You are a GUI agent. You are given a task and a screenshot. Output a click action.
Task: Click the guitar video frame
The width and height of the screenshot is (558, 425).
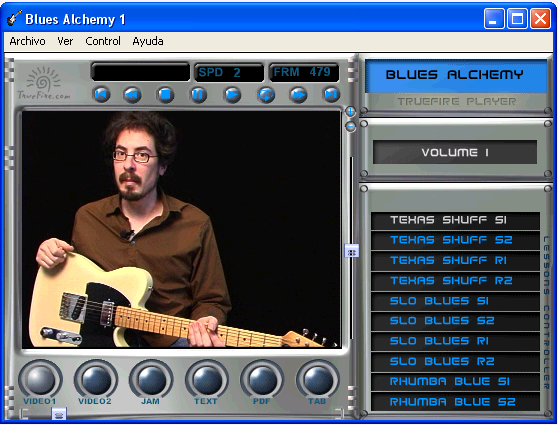(x=181, y=230)
